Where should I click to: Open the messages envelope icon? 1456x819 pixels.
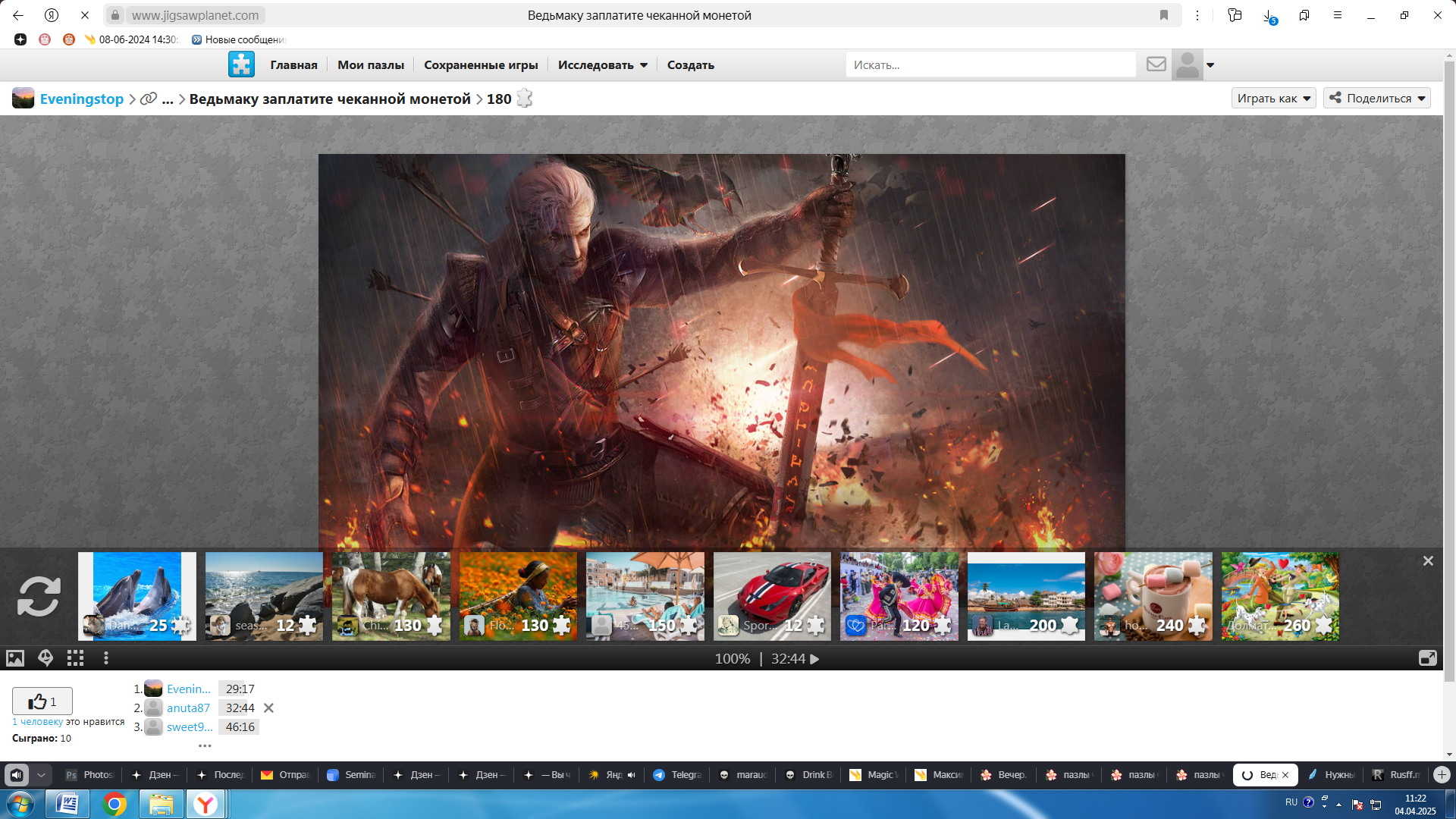[x=1156, y=64]
